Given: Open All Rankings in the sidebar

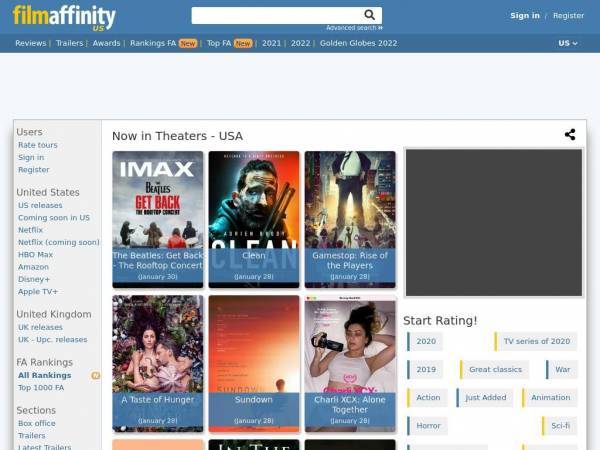Looking at the screenshot, I should pos(44,375).
